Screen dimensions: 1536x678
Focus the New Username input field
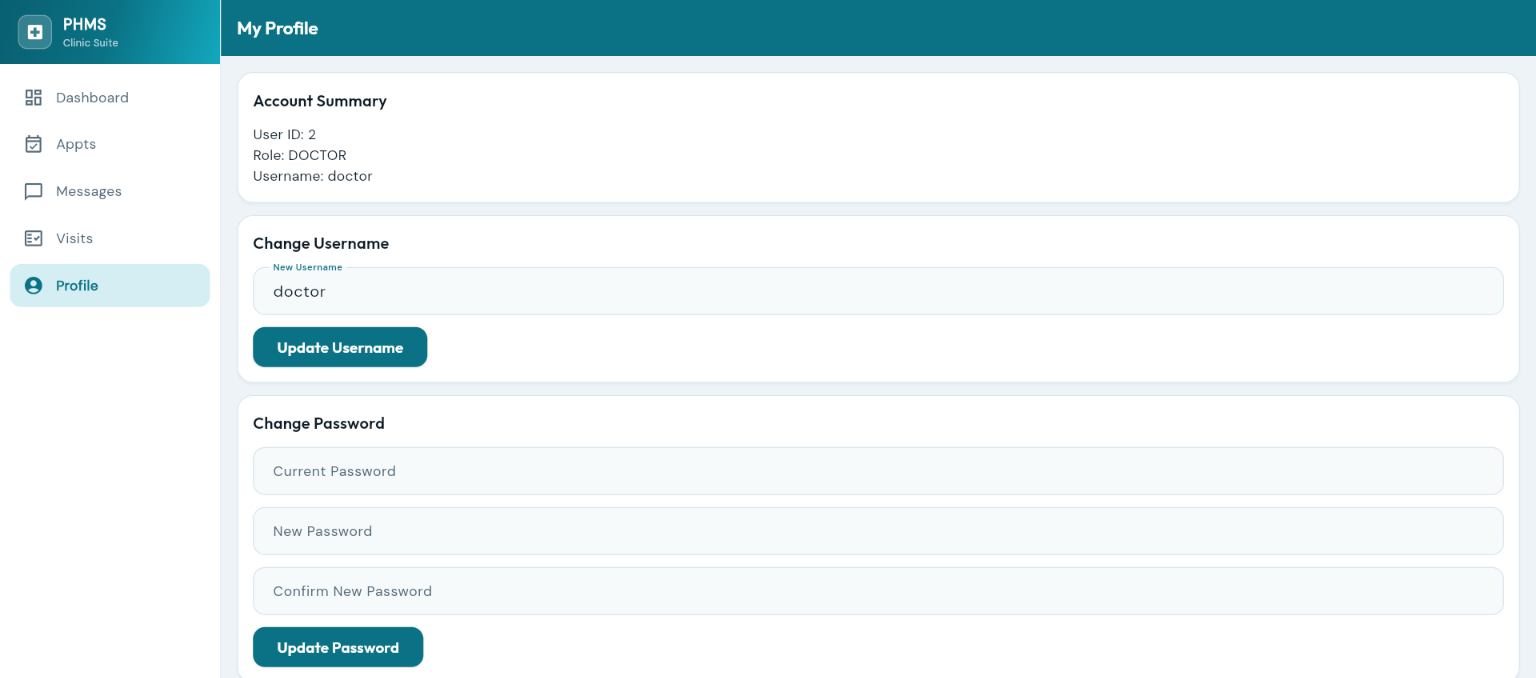coord(878,291)
